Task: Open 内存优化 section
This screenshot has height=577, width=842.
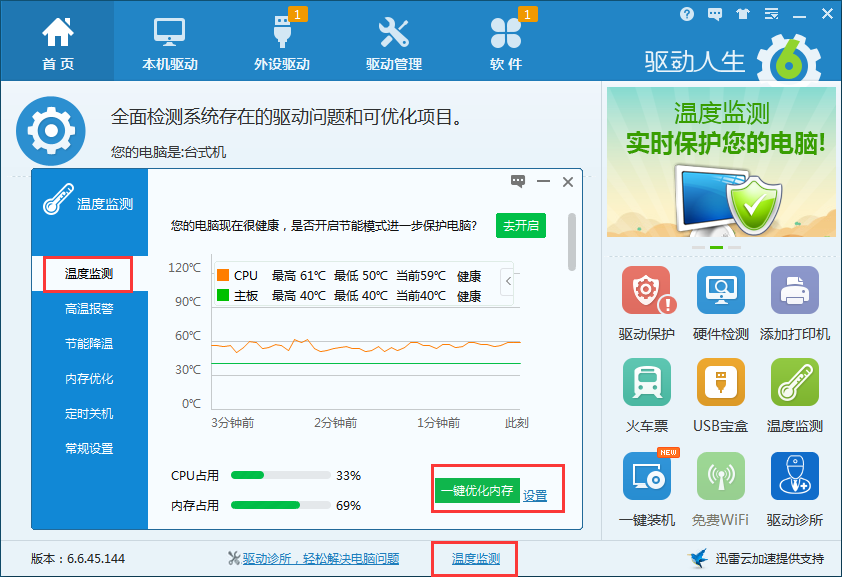Action: pos(89,378)
